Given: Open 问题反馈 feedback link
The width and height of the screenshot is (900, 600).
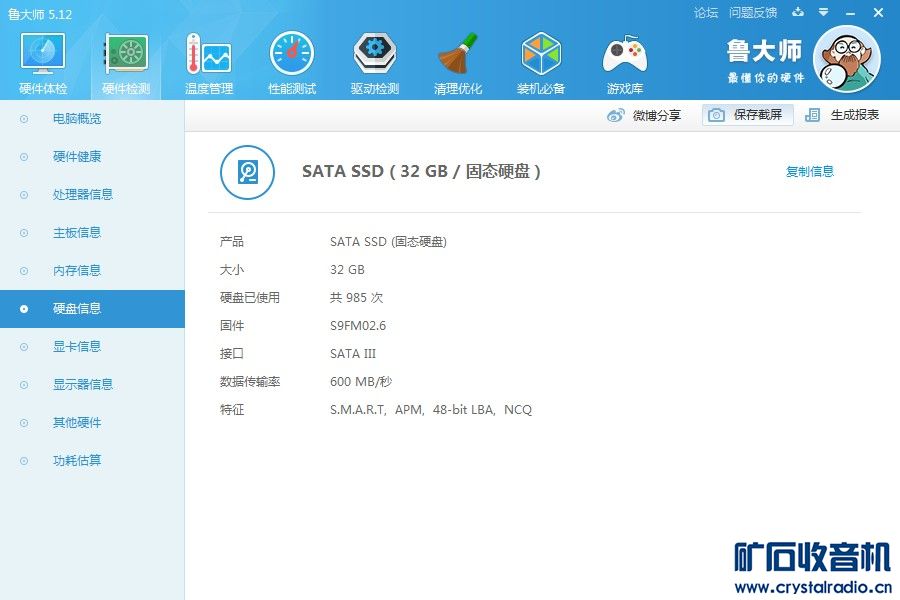Looking at the screenshot, I should [753, 13].
